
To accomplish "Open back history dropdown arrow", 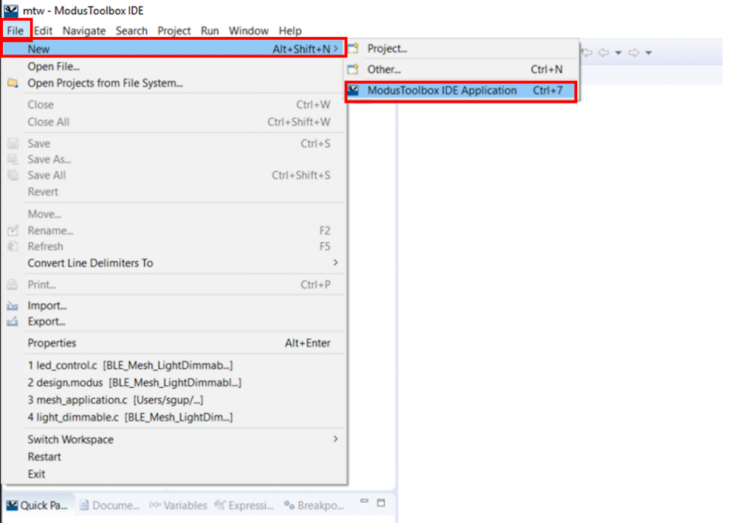I will (618, 53).
